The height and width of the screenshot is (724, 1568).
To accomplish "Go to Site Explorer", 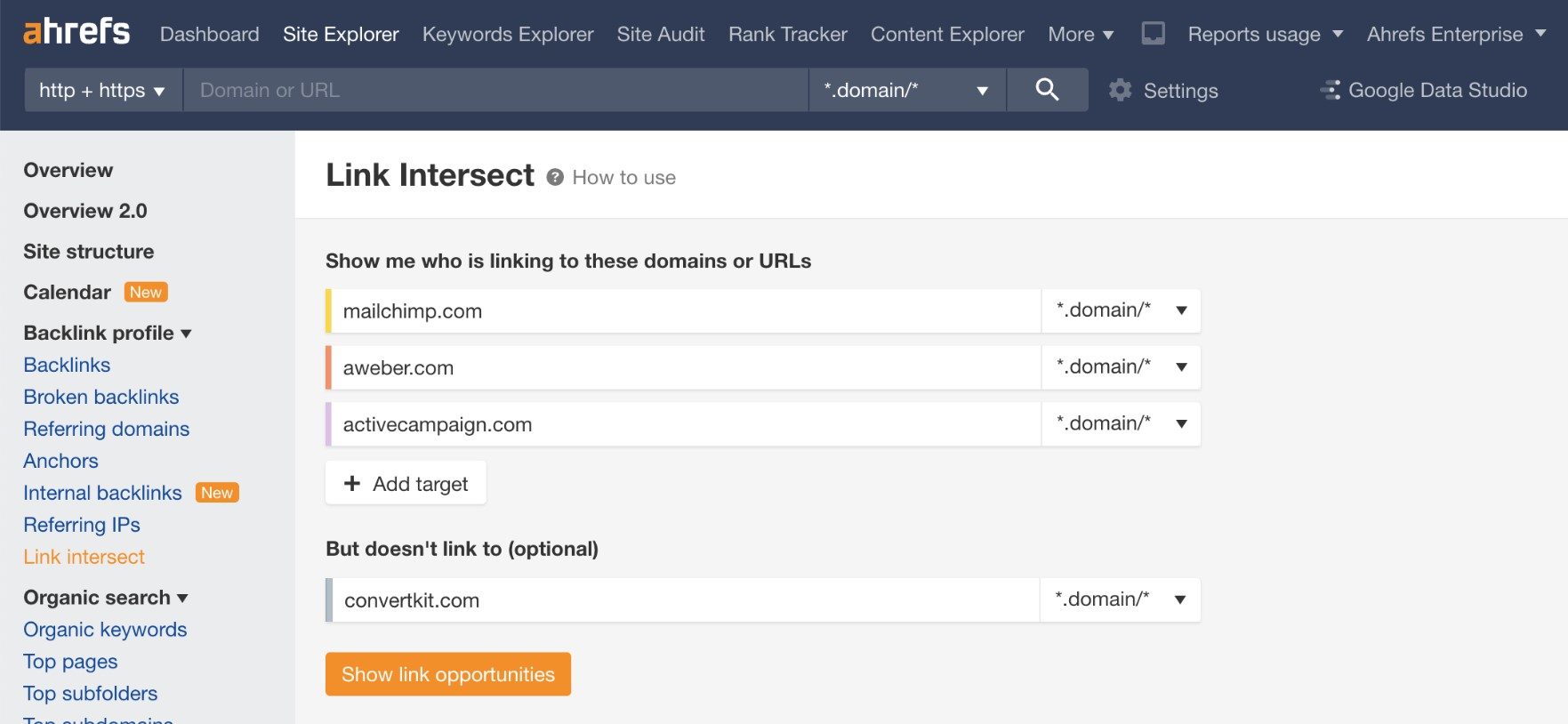I will [341, 34].
